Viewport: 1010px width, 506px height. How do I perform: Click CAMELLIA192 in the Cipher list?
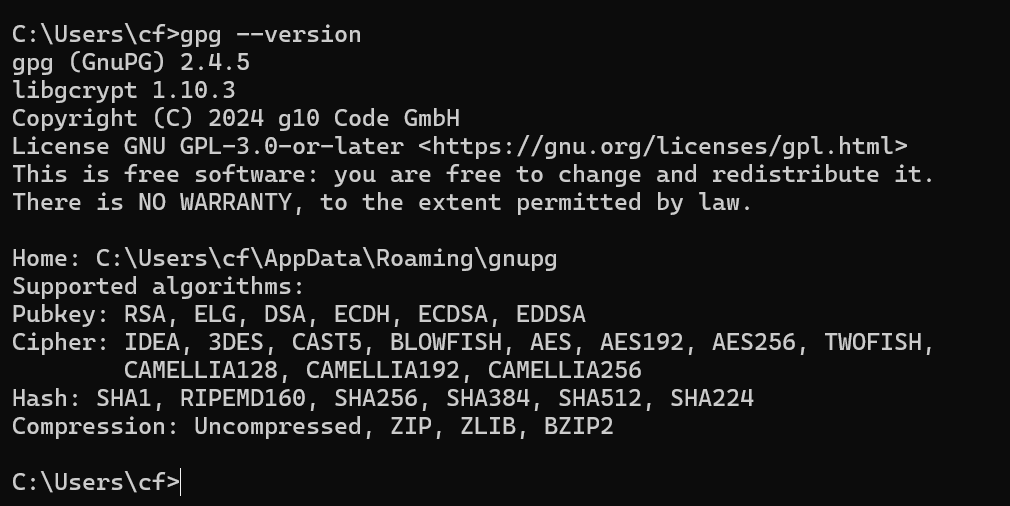pos(383,371)
